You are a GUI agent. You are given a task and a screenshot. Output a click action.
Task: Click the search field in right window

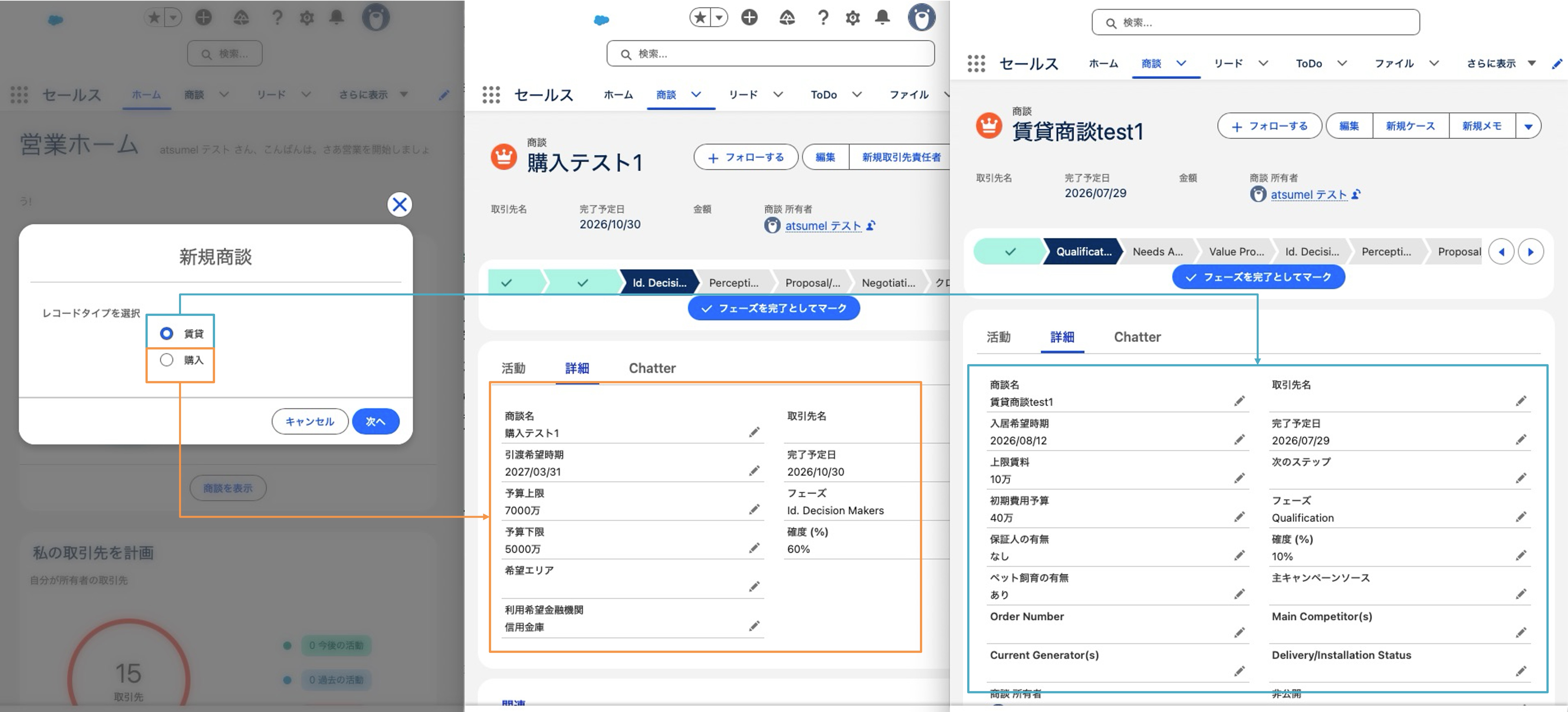1256,23
